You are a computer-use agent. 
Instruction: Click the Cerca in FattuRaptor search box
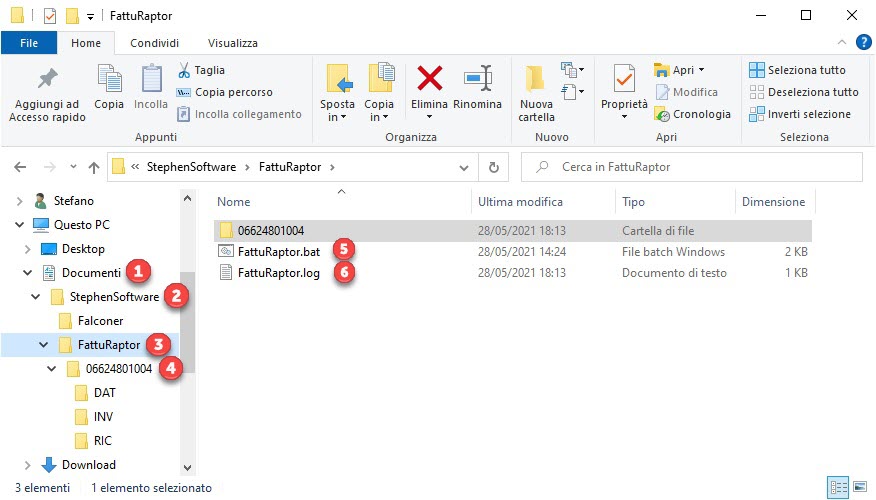[692, 167]
